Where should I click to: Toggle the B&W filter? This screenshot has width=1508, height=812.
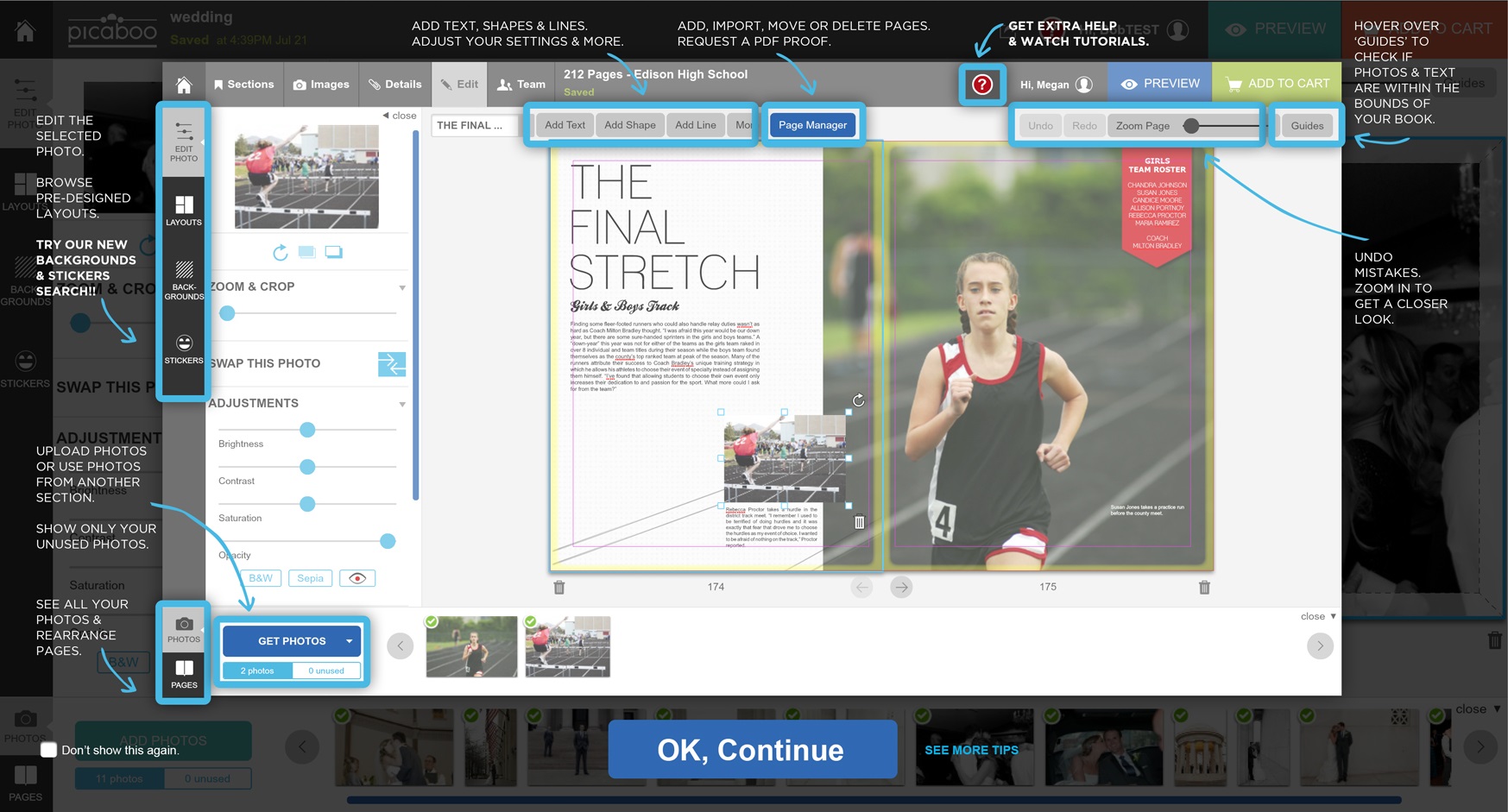pyautogui.click(x=261, y=578)
